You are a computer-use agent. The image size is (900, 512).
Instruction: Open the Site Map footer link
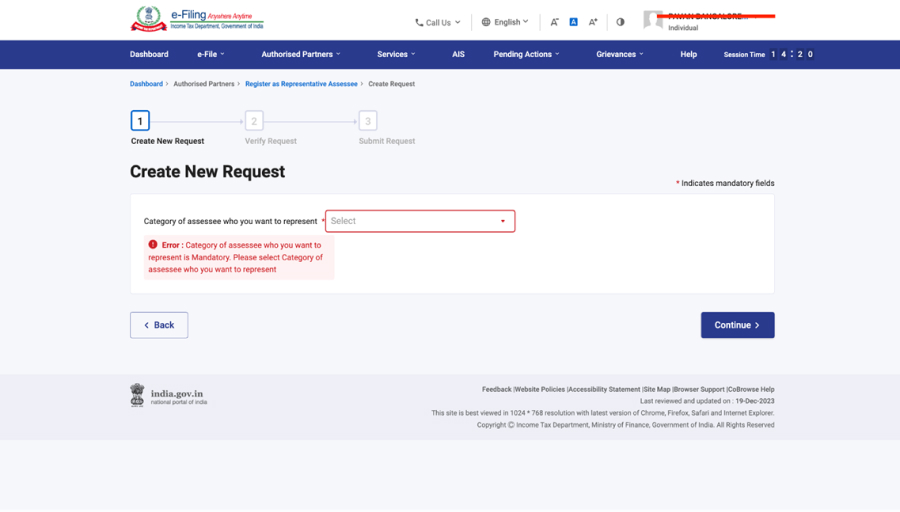pyautogui.click(x=657, y=389)
